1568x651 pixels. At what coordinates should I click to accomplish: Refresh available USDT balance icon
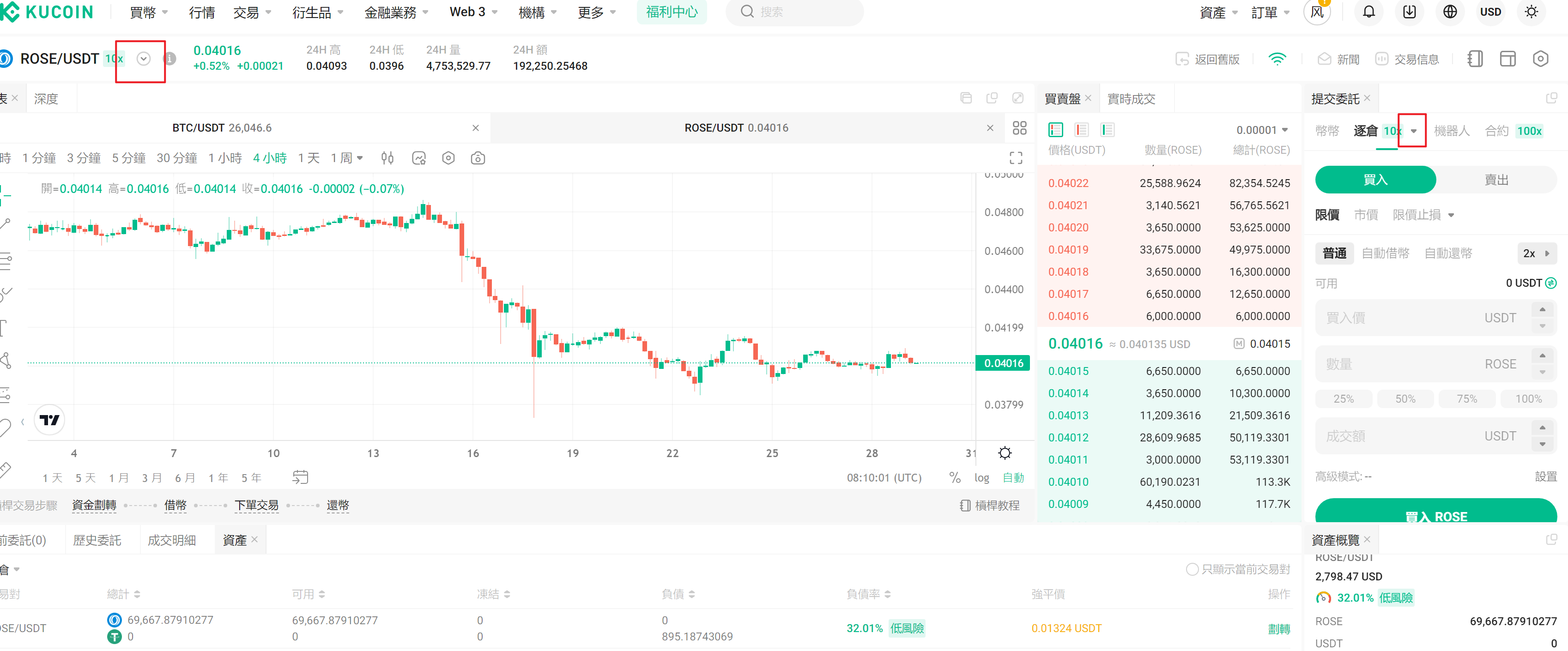coord(1551,283)
